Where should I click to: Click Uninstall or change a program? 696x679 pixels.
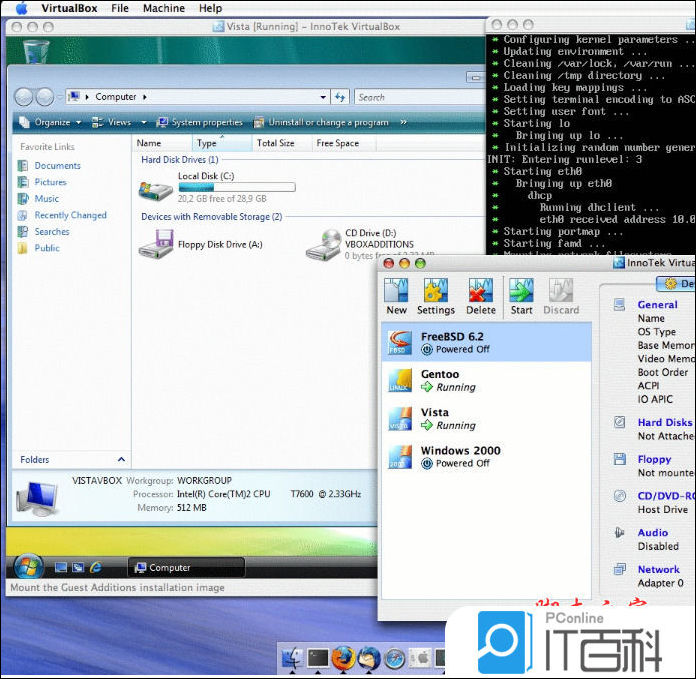coord(321,122)
